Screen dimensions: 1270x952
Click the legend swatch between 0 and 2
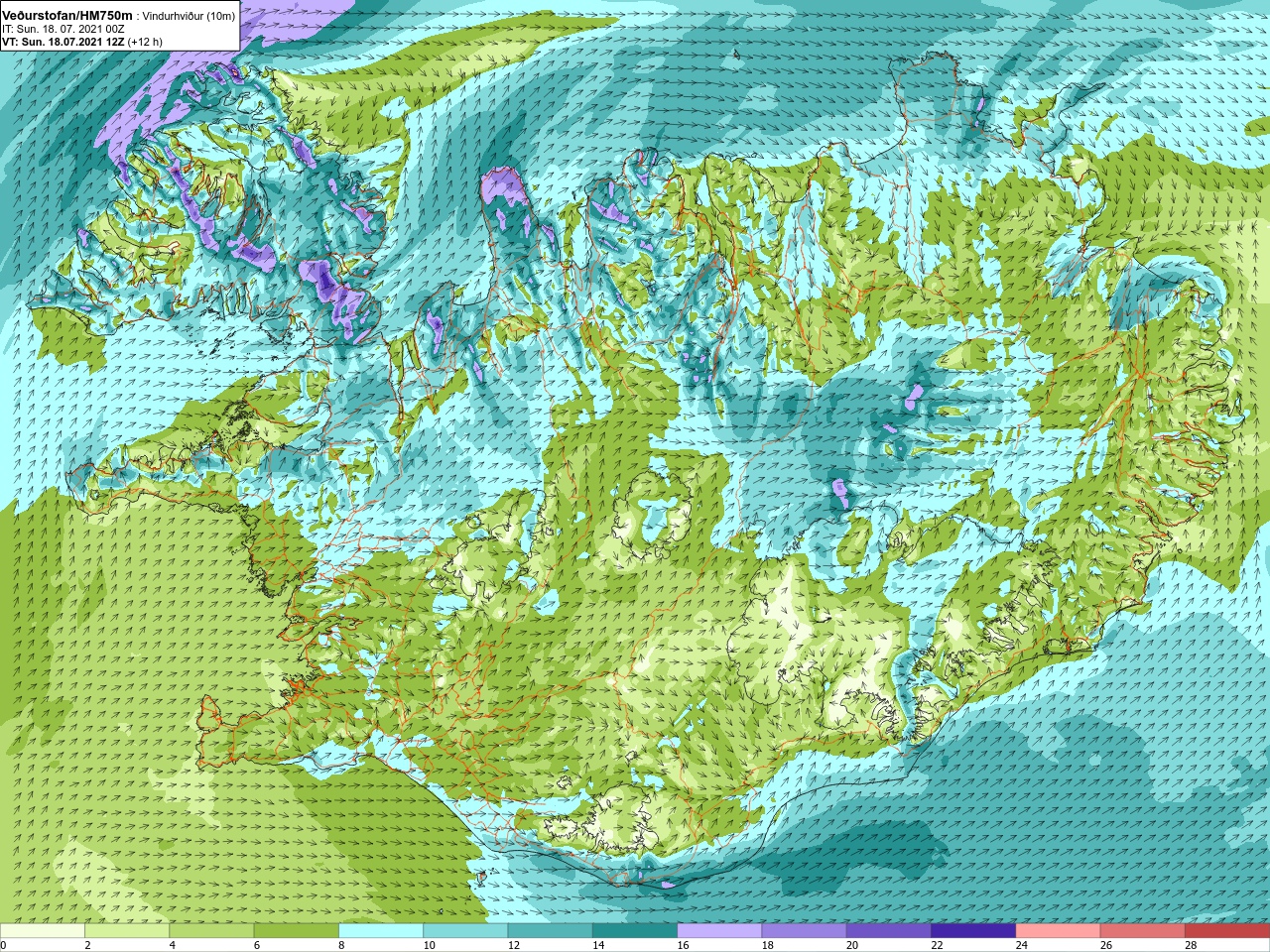pyautogui.click(x=43, y=931)
